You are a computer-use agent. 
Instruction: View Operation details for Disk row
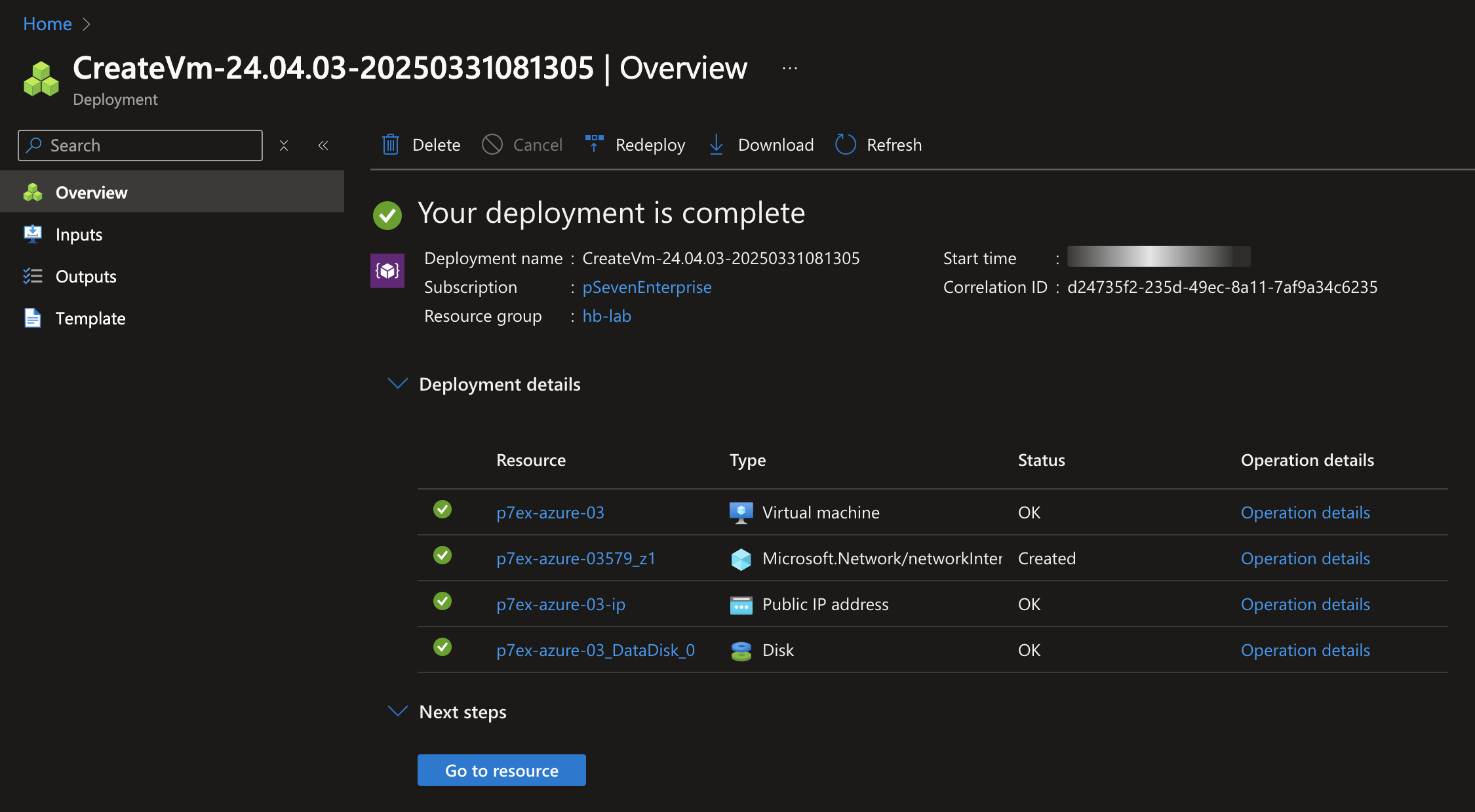[1305, 650]
